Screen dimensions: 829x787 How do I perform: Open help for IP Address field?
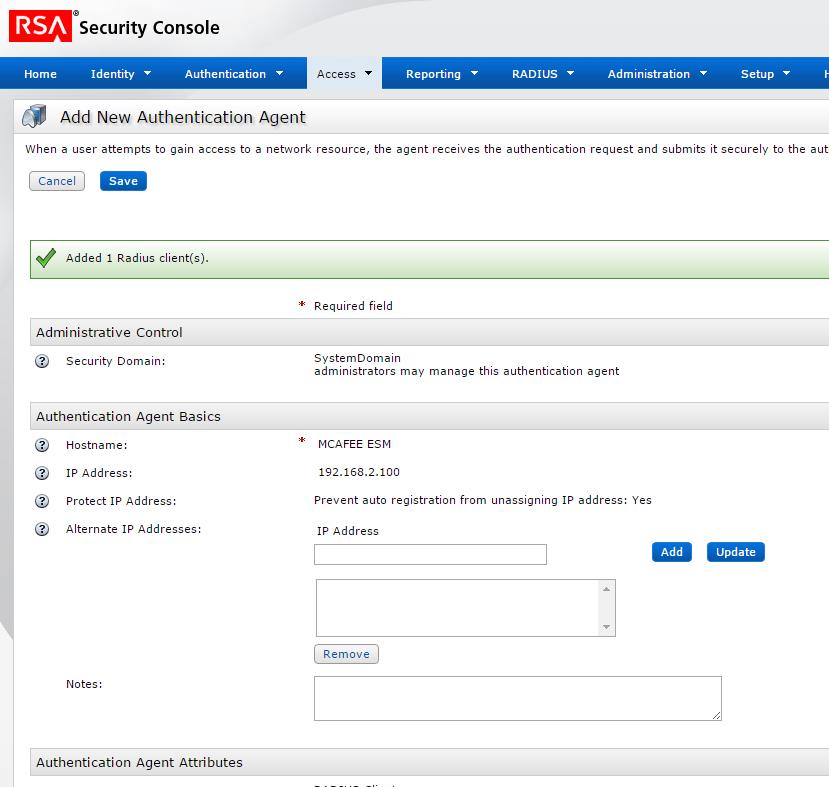pos(41,472)
